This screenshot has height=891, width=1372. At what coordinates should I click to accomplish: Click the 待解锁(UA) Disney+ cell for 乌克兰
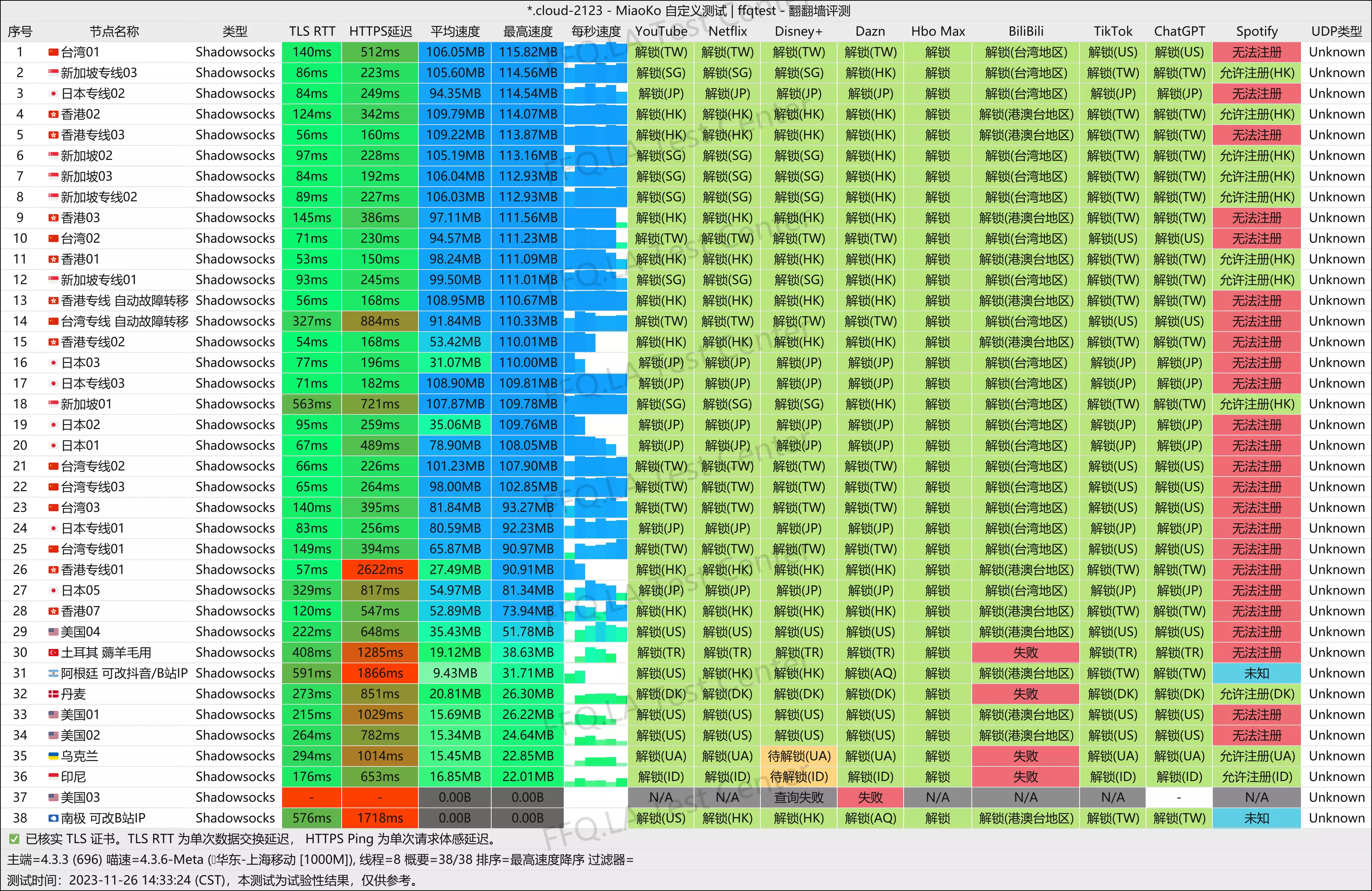pyautogui.click(x=798, y=756)
